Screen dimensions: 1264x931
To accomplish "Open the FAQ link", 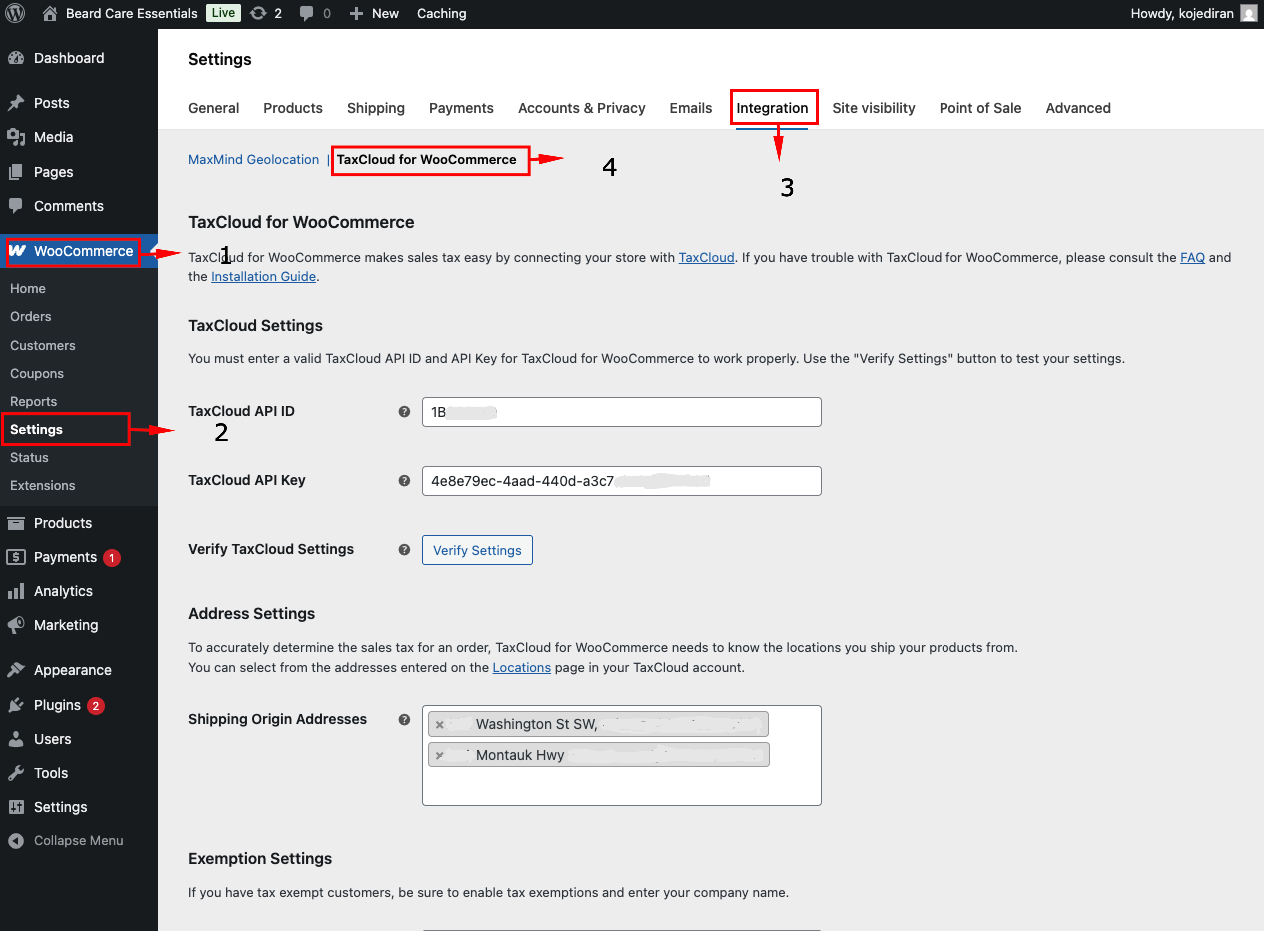I will tap(1192, 257).
